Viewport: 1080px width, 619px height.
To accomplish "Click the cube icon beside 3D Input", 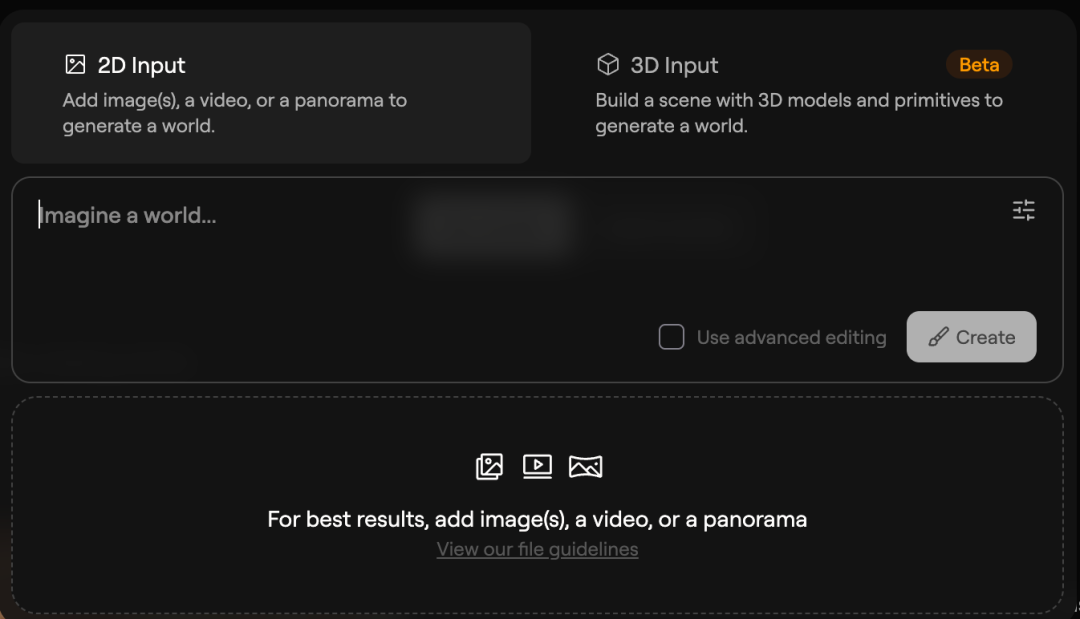I will (x=607, y=65).
